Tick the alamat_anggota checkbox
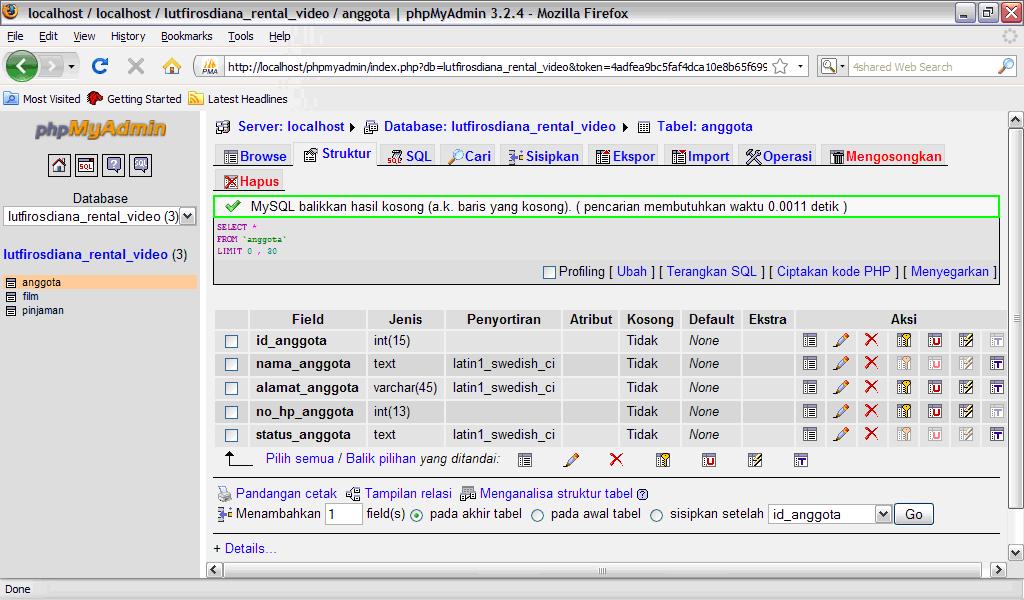Screen dimensions: 1024x600 [231, 388]
